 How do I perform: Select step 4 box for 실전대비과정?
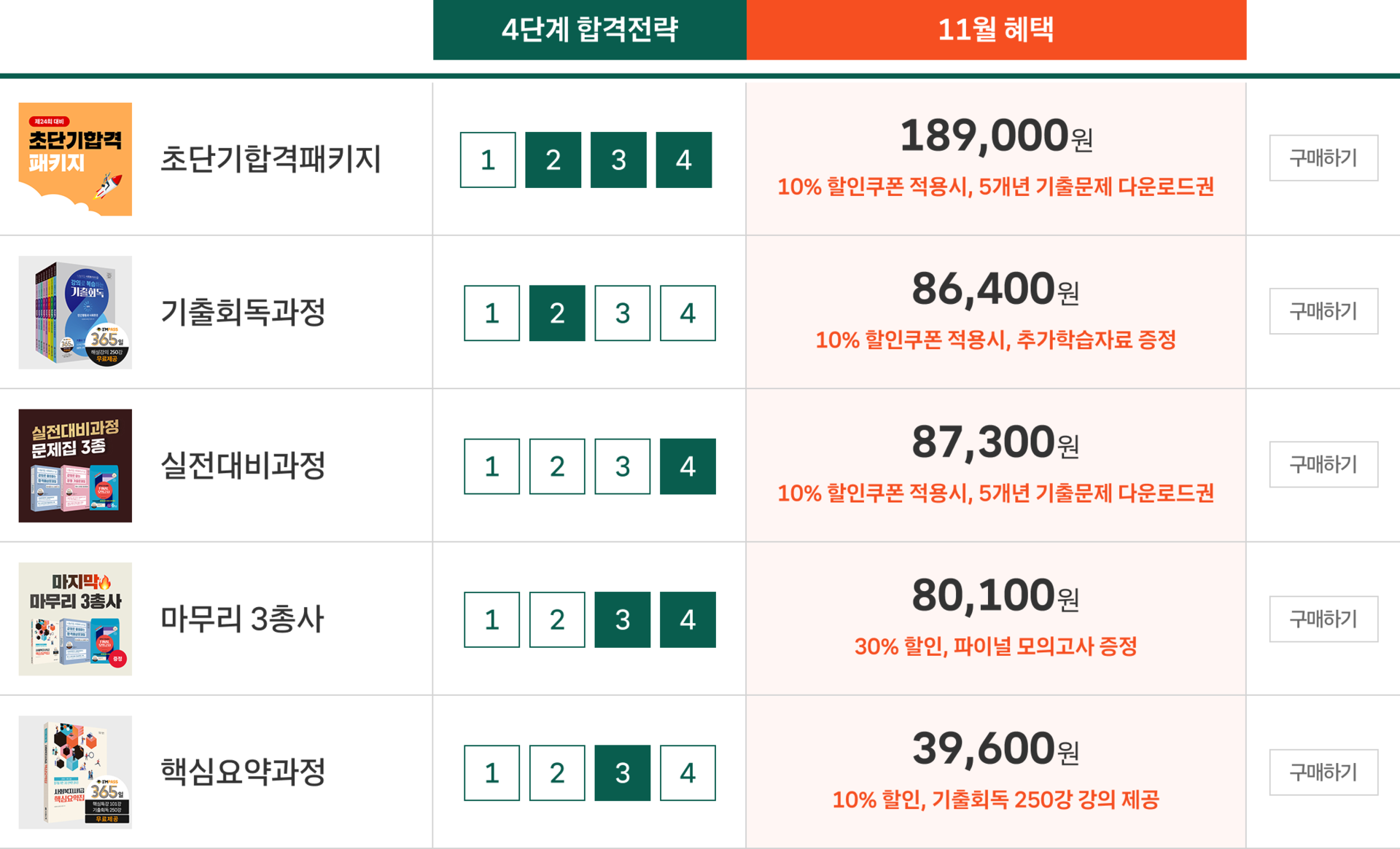click(688, 466)
